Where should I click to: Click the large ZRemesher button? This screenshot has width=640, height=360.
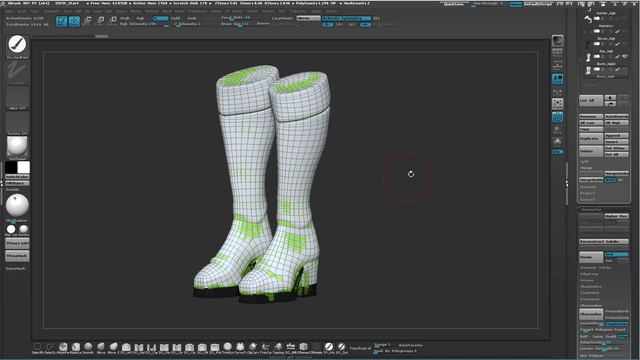pos(591,314)
